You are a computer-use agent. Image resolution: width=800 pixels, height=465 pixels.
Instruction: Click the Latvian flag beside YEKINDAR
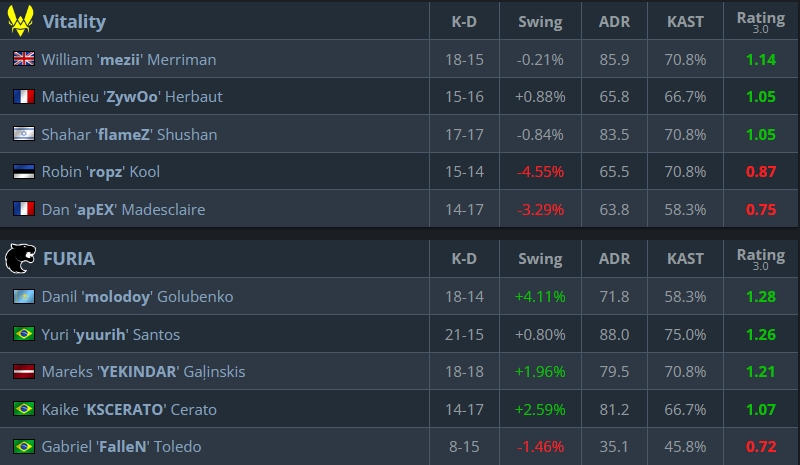coord(23,372)
